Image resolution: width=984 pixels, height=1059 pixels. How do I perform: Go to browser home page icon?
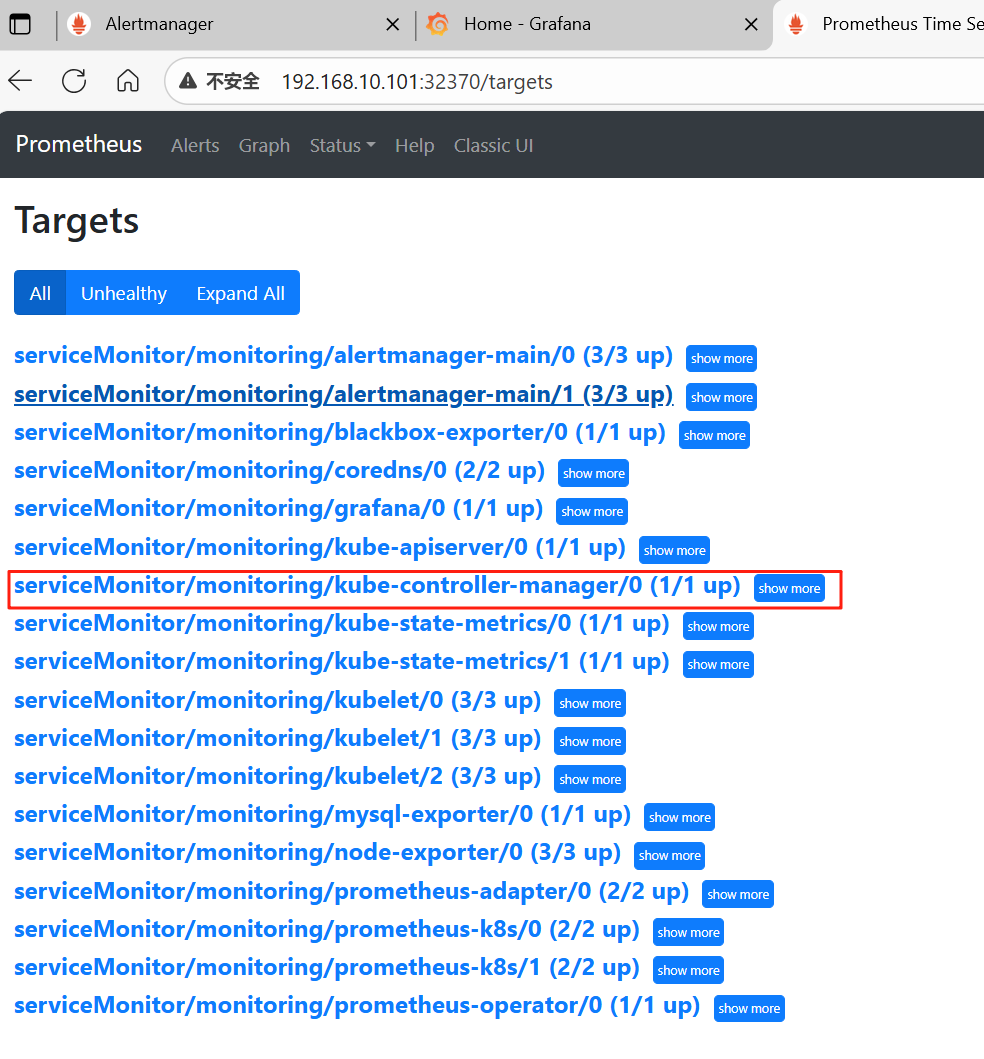(128, 81)
